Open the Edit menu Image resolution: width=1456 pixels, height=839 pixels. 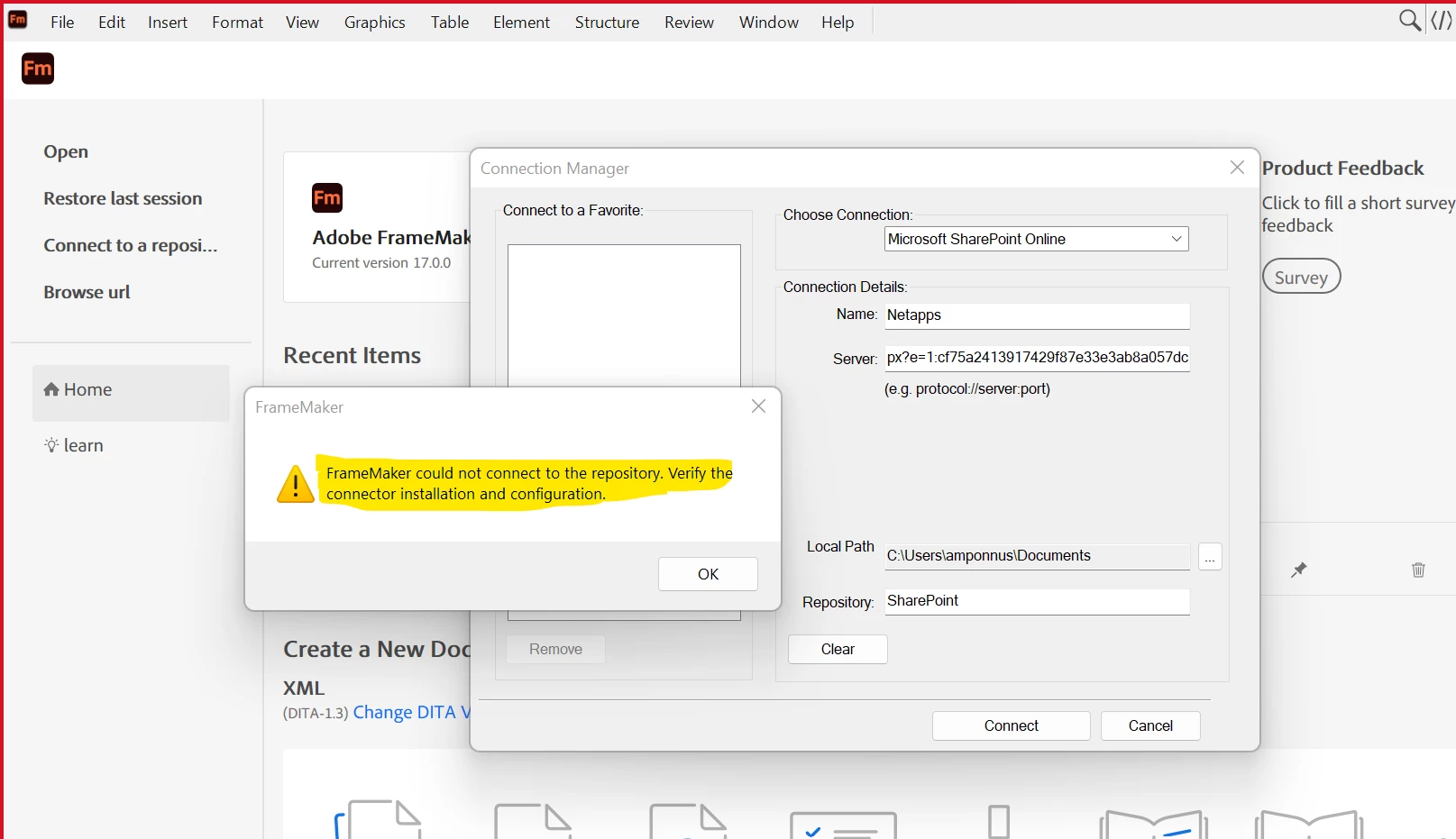click(112, 23)
